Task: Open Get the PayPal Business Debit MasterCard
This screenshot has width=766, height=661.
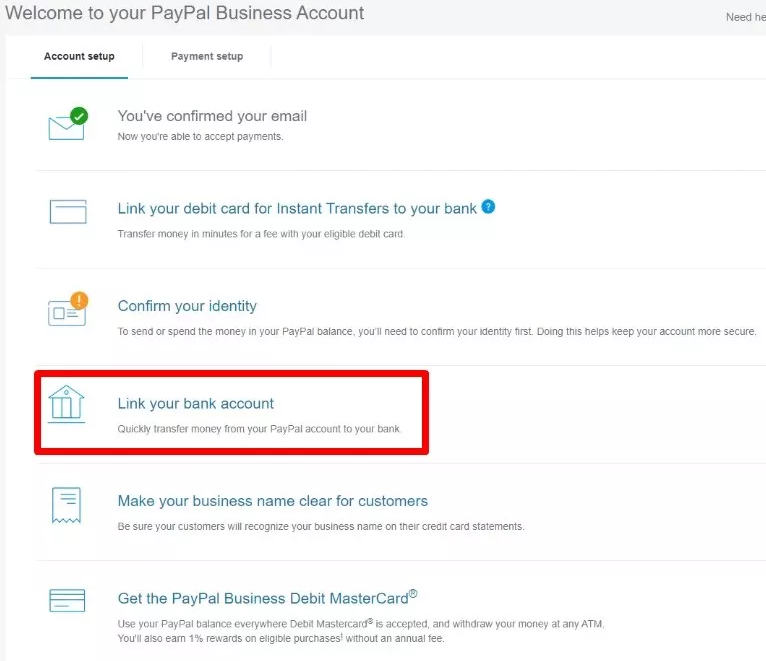Action: click(x=263, y=599)
